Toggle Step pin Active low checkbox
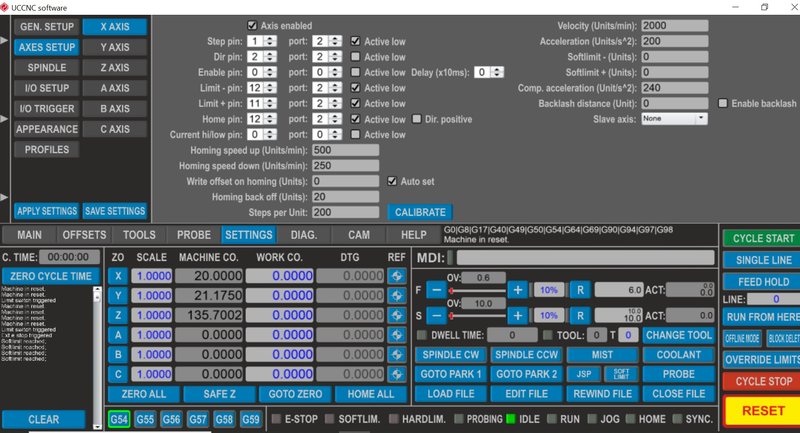The image size is (800, 433). tap(356, 41)
